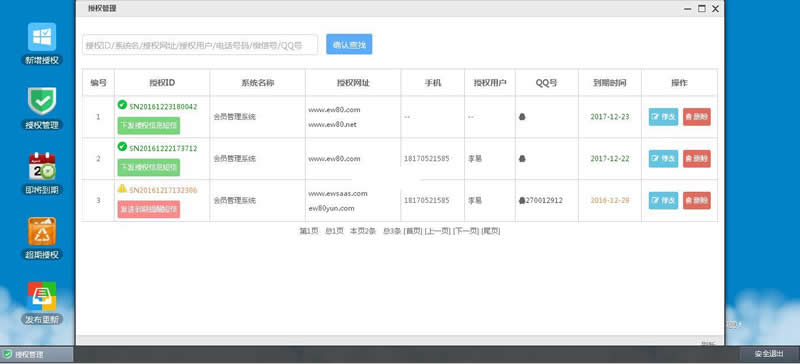The image size is (800, 364).
Task: Click 会员管理系统 in row 3
Action: [x=235, y=201]
